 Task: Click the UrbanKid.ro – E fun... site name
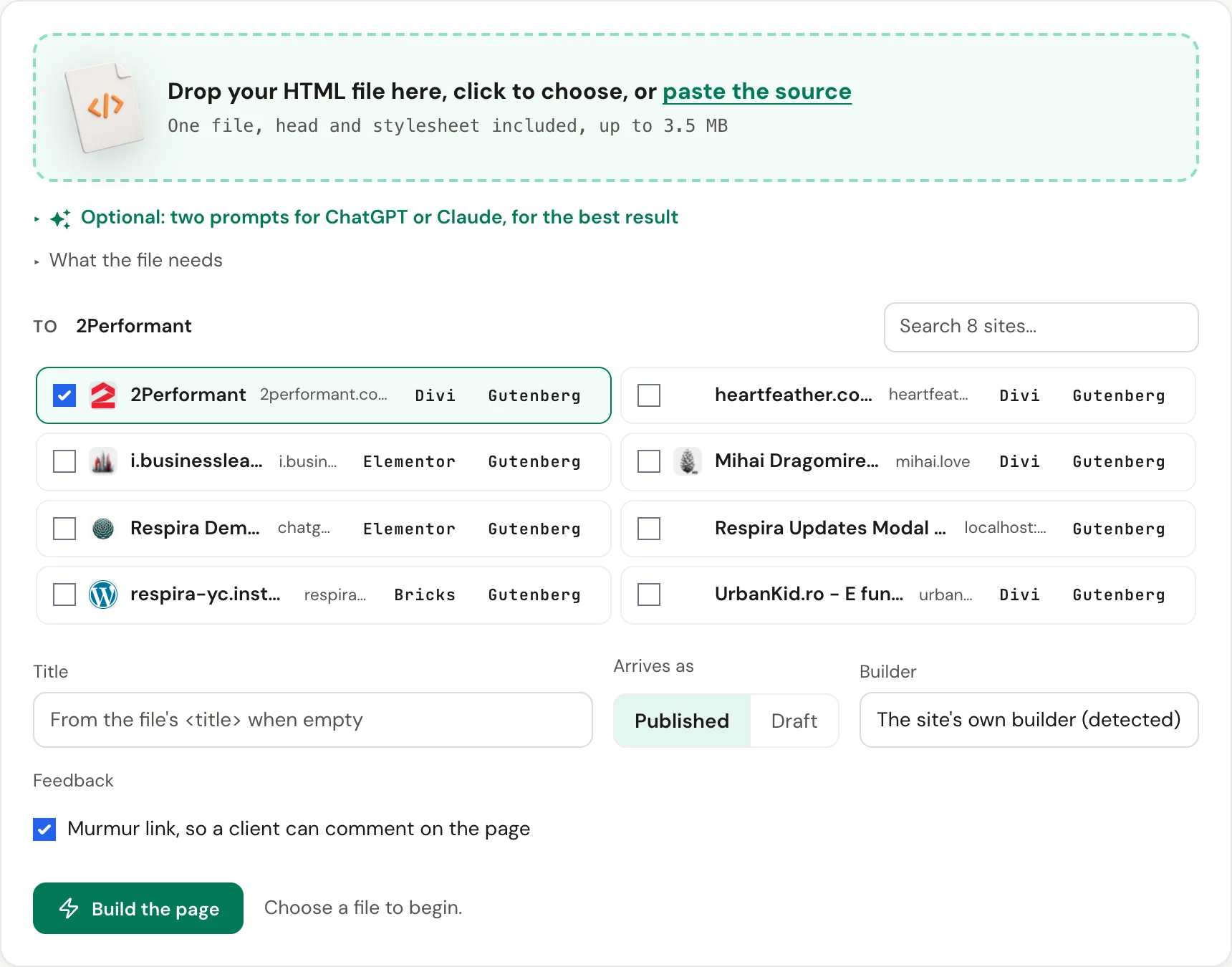tap(809, 594)
